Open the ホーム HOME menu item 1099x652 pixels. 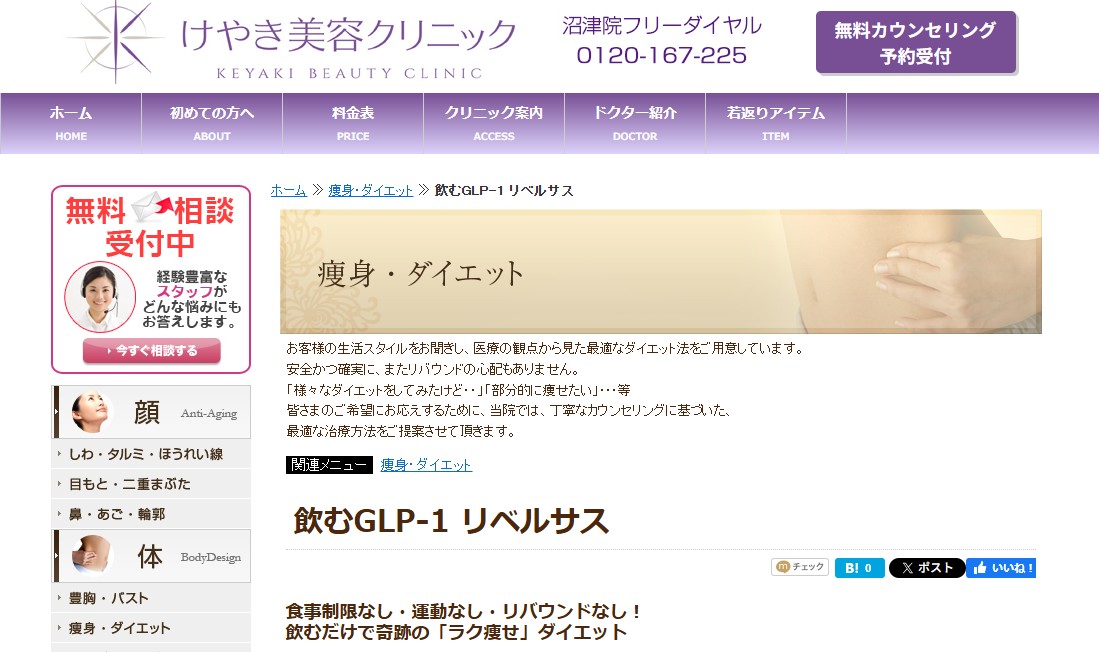click(71, 123)
